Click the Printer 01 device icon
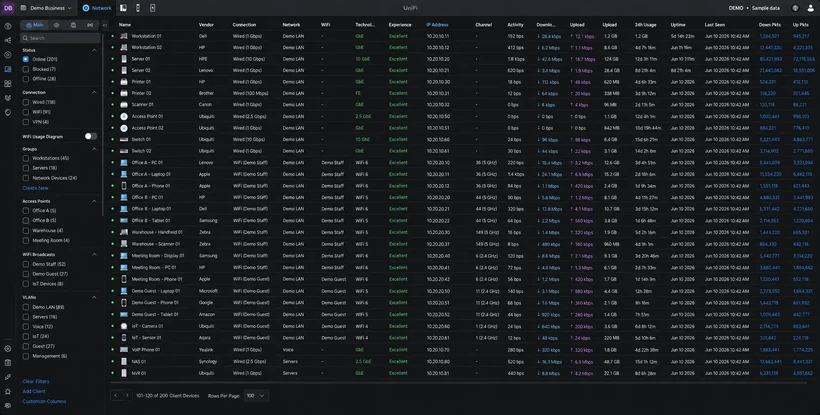The width and height of the screenshot is (820, 415). tap(124, 82)
